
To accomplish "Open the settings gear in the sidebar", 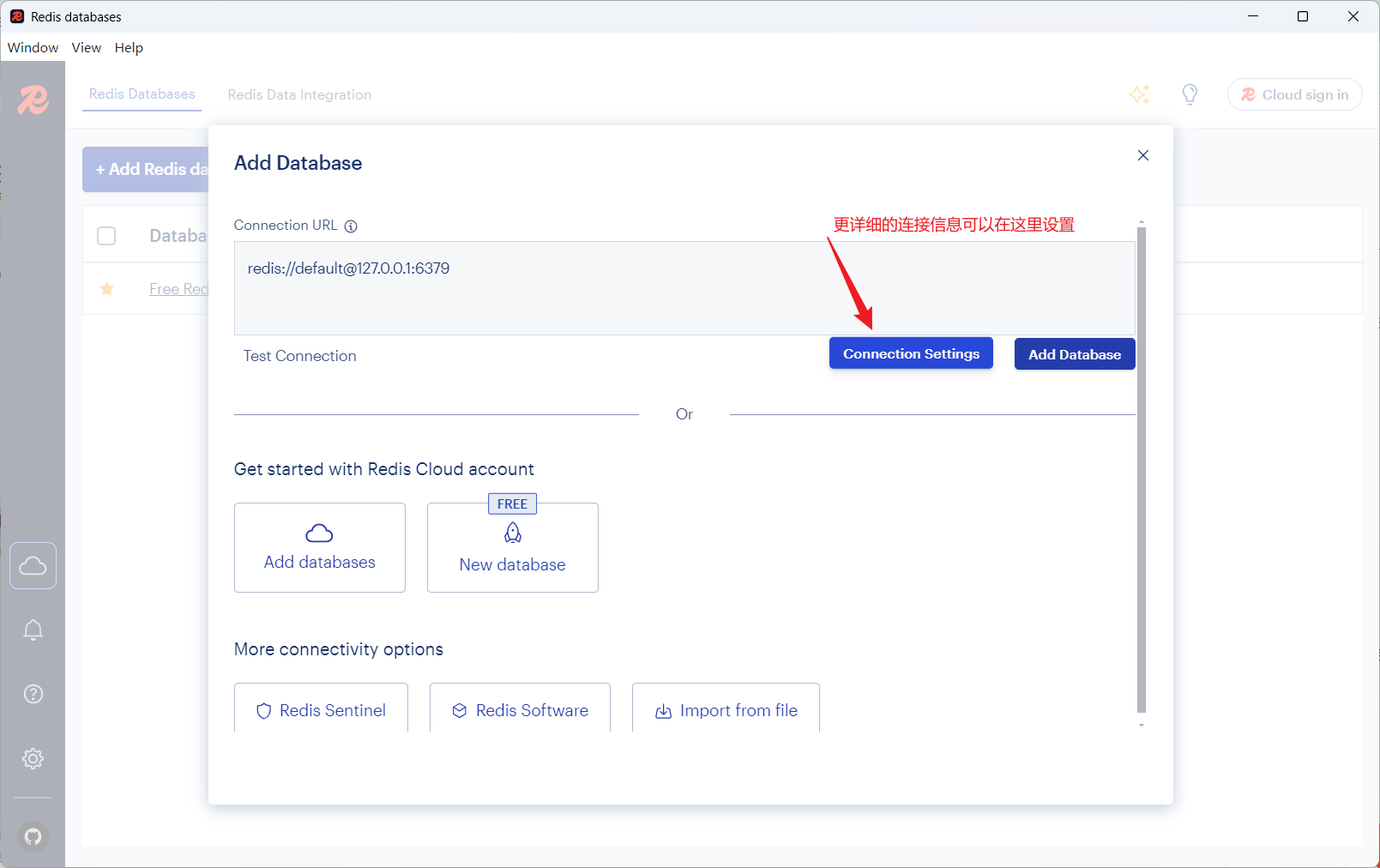I will pos(33,759).
